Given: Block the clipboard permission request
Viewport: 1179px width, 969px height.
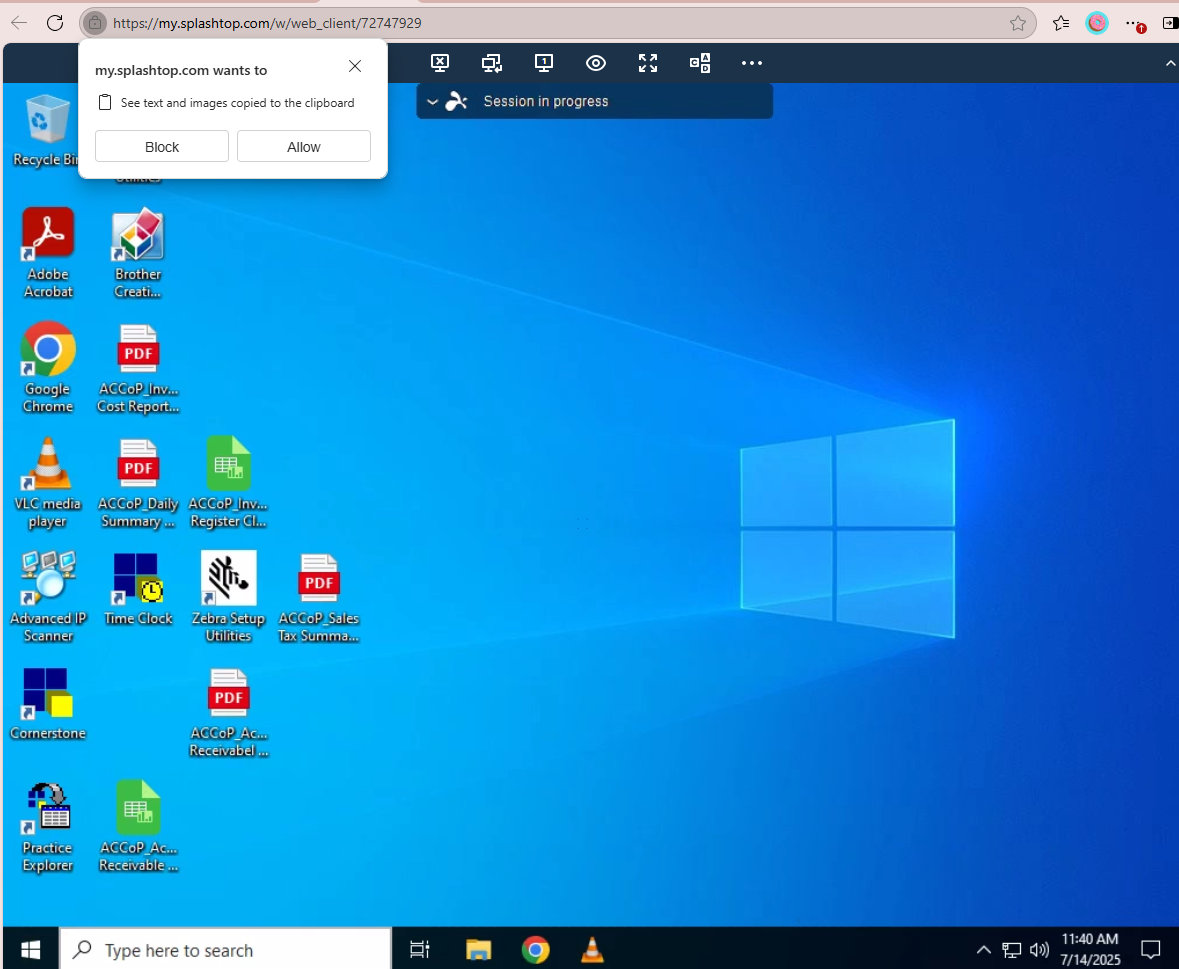Looking at the screenshot, I should (x=162, y=147).
